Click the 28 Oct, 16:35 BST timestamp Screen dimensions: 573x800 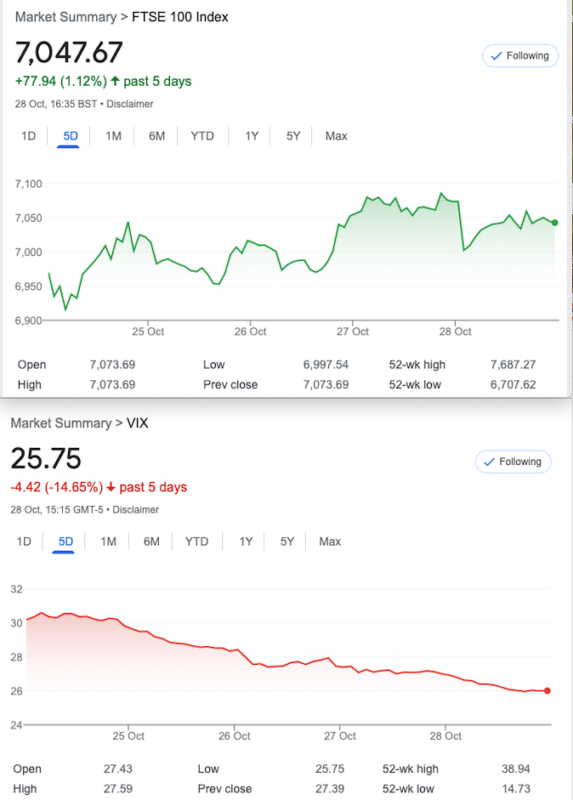coord(56,104)
